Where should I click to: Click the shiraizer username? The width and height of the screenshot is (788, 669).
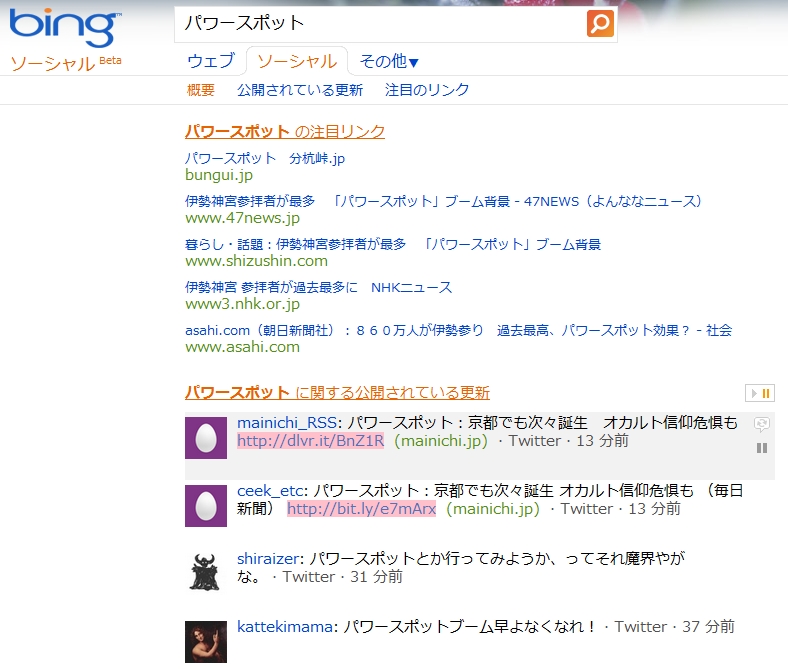tap(268, 558)
